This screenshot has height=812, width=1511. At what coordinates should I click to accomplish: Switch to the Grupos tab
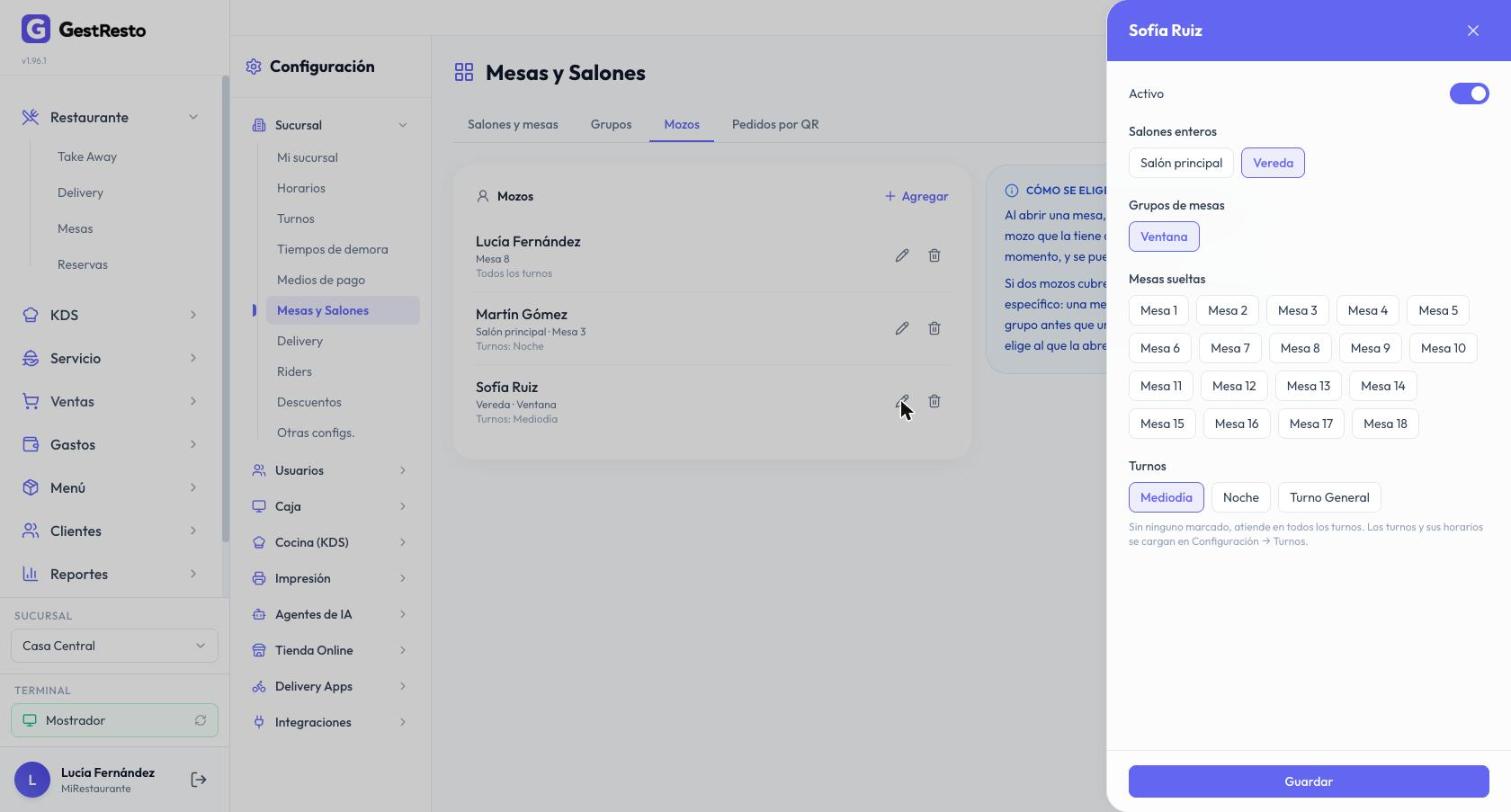(611, 125)
